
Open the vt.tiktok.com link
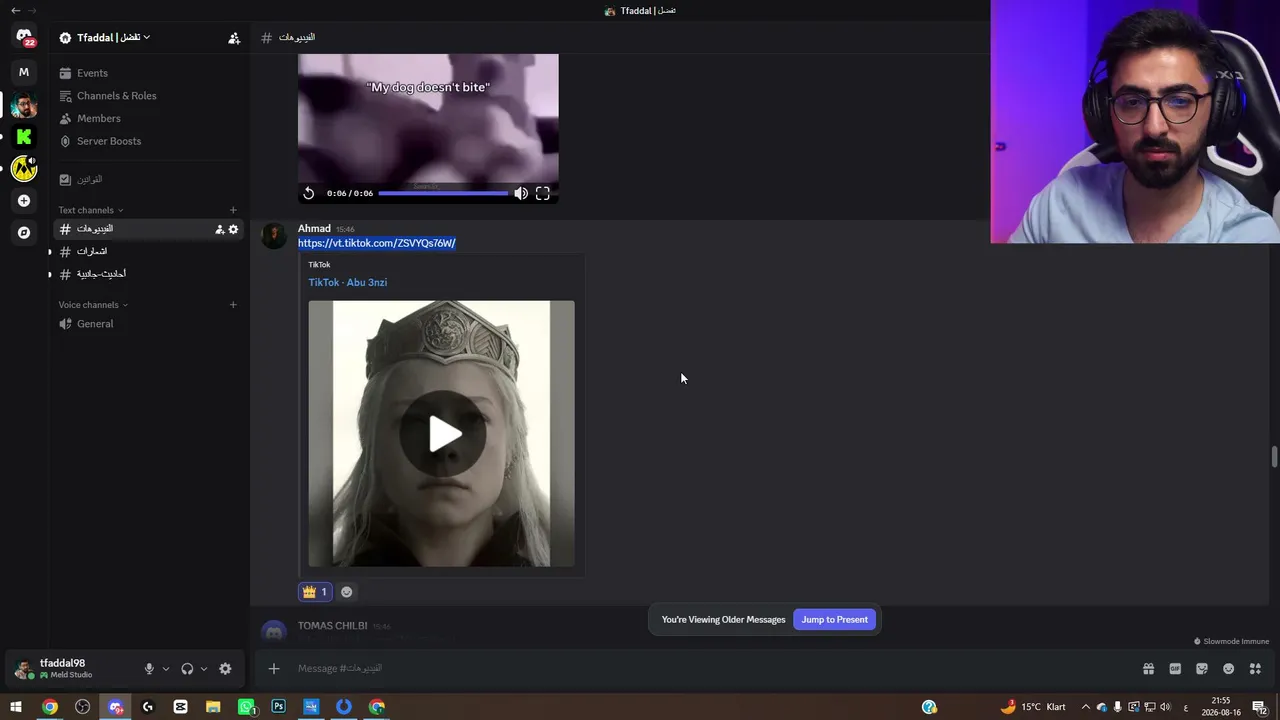(x=377, y=243)
